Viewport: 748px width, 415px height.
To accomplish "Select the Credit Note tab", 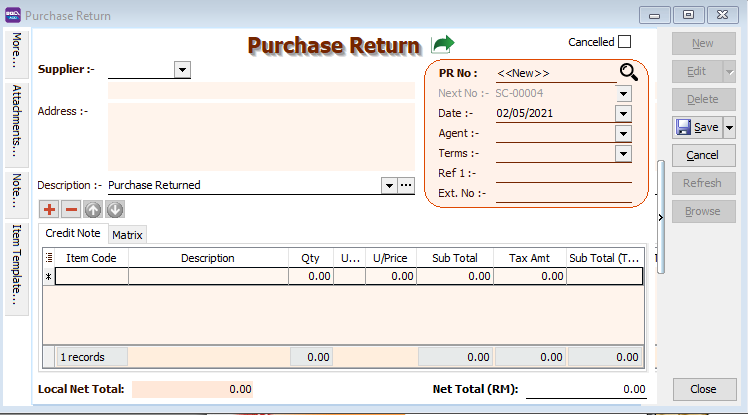I will (73, 234).
